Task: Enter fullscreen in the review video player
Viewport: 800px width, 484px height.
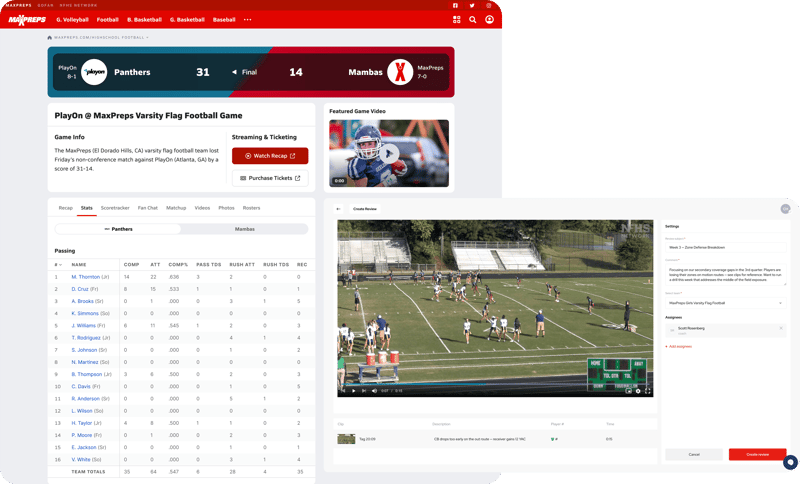Action: (x=647, y=391)
